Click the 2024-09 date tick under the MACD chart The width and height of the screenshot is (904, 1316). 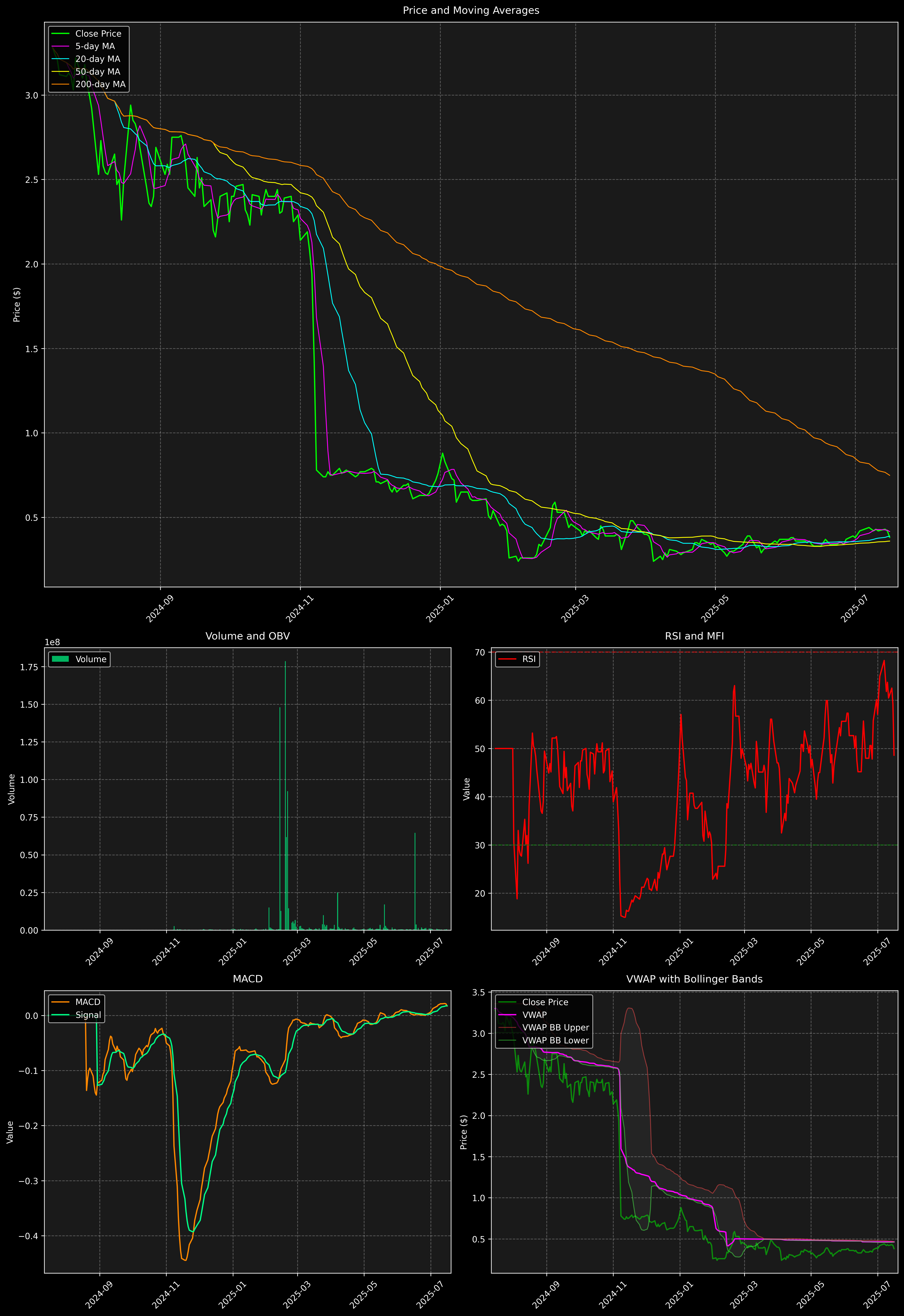(x=99, y=1295)
